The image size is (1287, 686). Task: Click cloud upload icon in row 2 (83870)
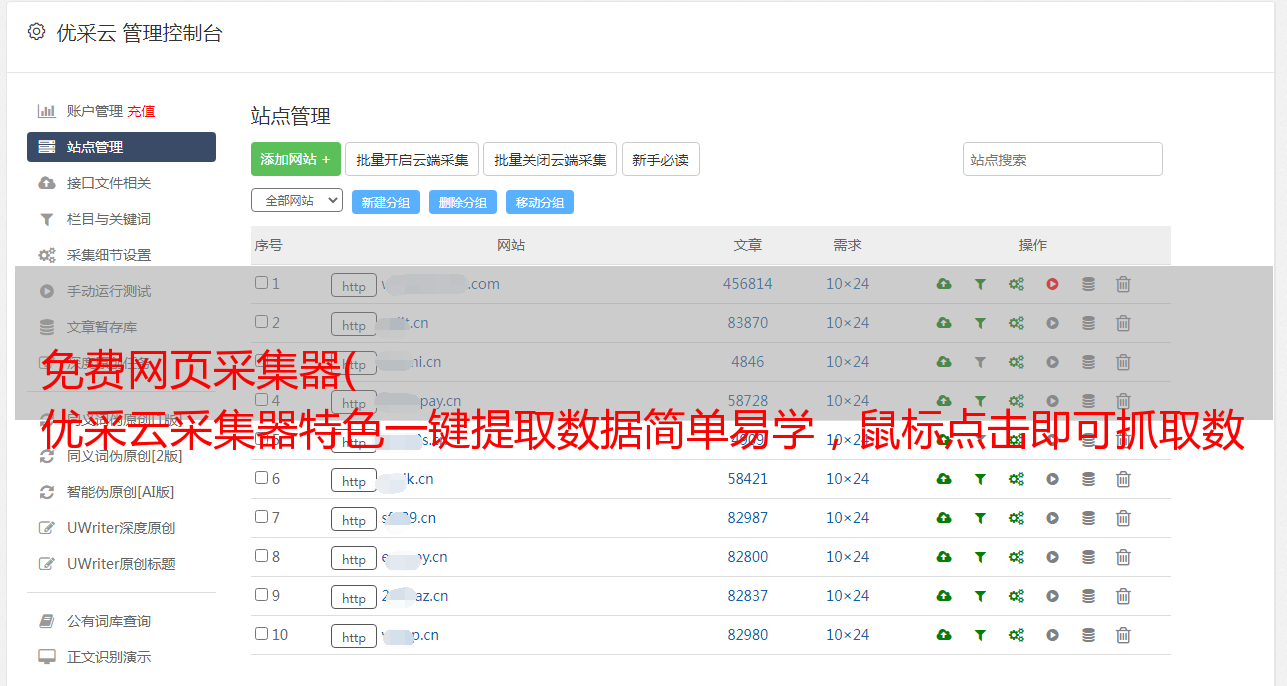944,323
